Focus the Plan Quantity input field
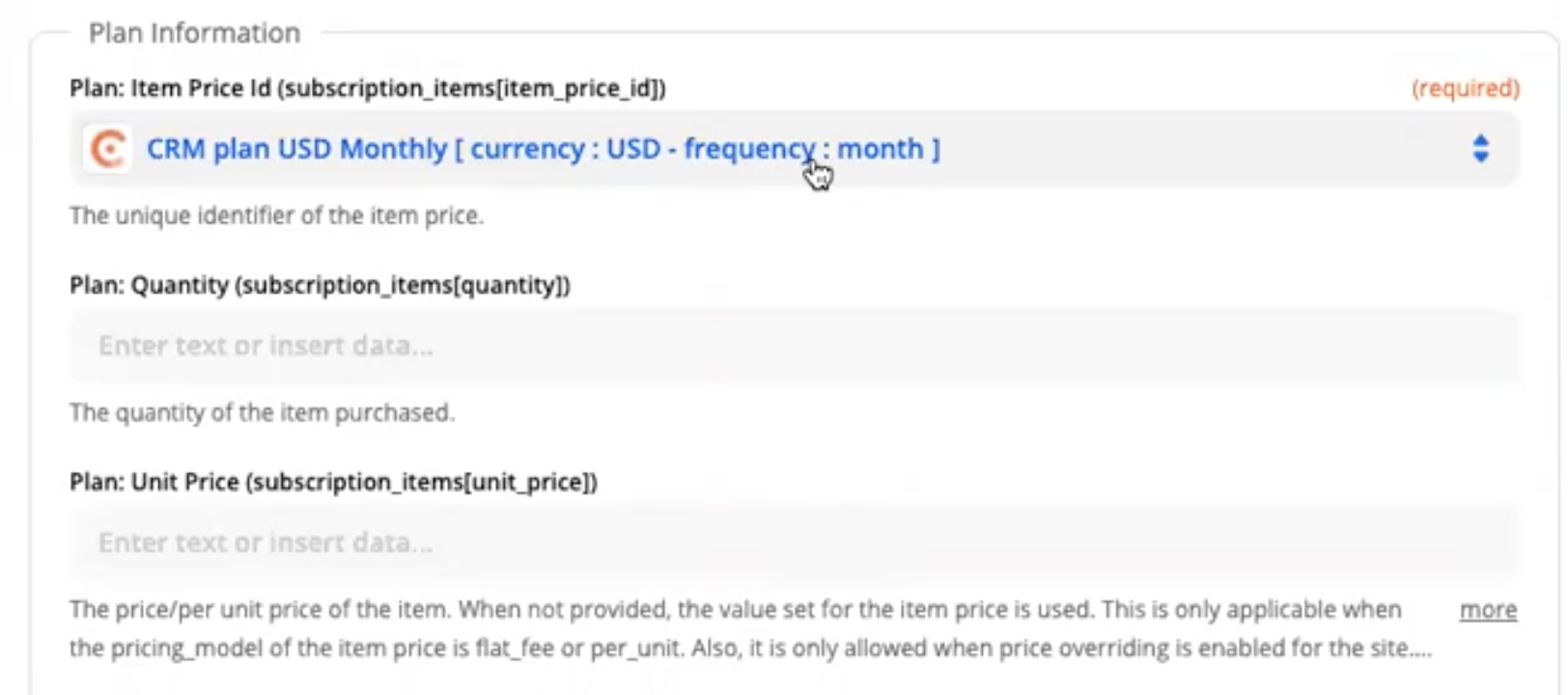Screen dimensions: 1568x695 tap(792, 346)
